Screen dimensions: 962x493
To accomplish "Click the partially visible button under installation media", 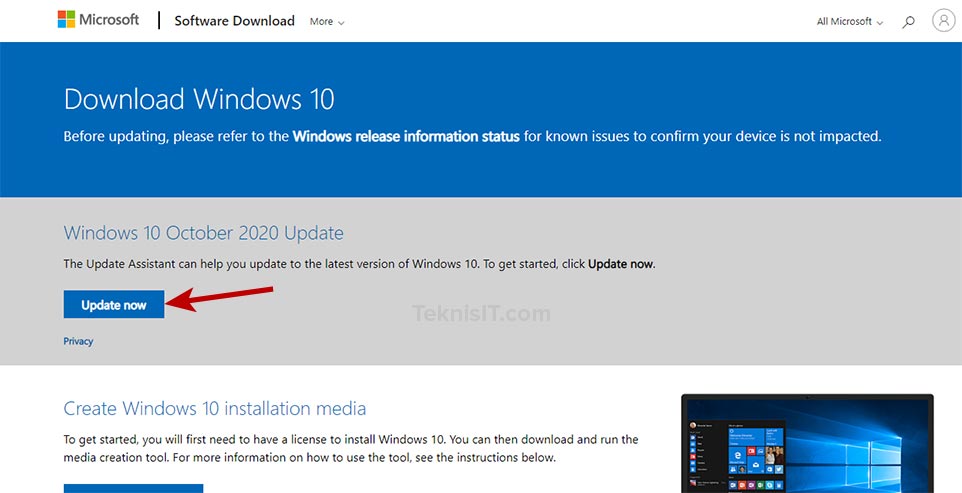I will click(133, 488).
